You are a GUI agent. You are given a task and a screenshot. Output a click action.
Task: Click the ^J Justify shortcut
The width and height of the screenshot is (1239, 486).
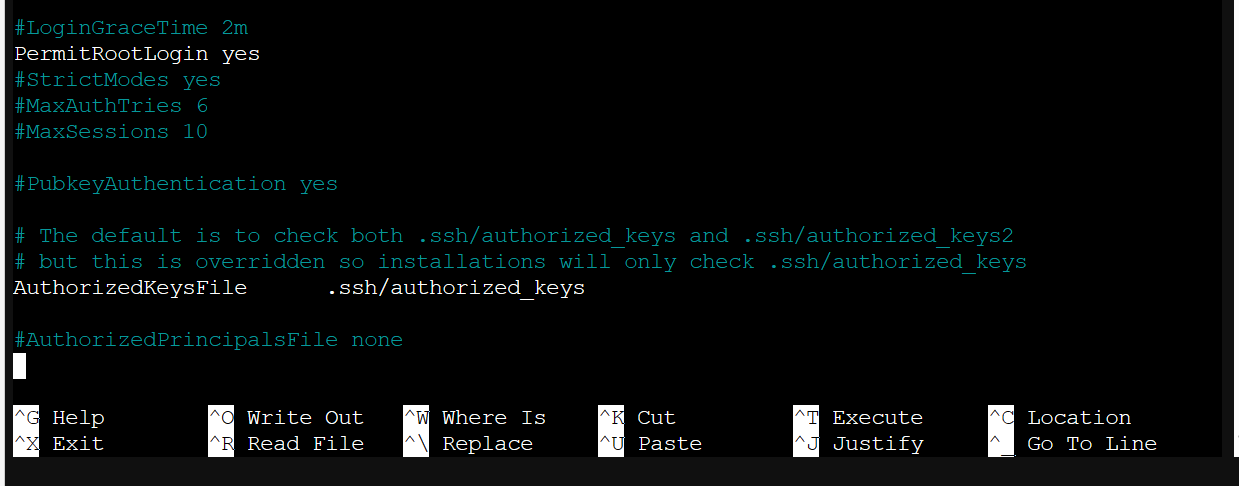(x=859, y=444)
